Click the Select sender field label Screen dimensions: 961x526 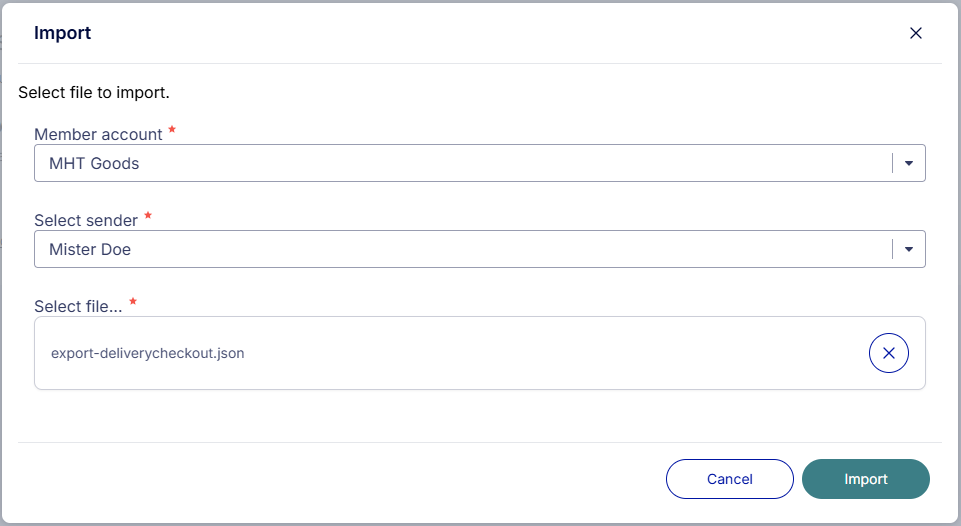click(86, 220)
